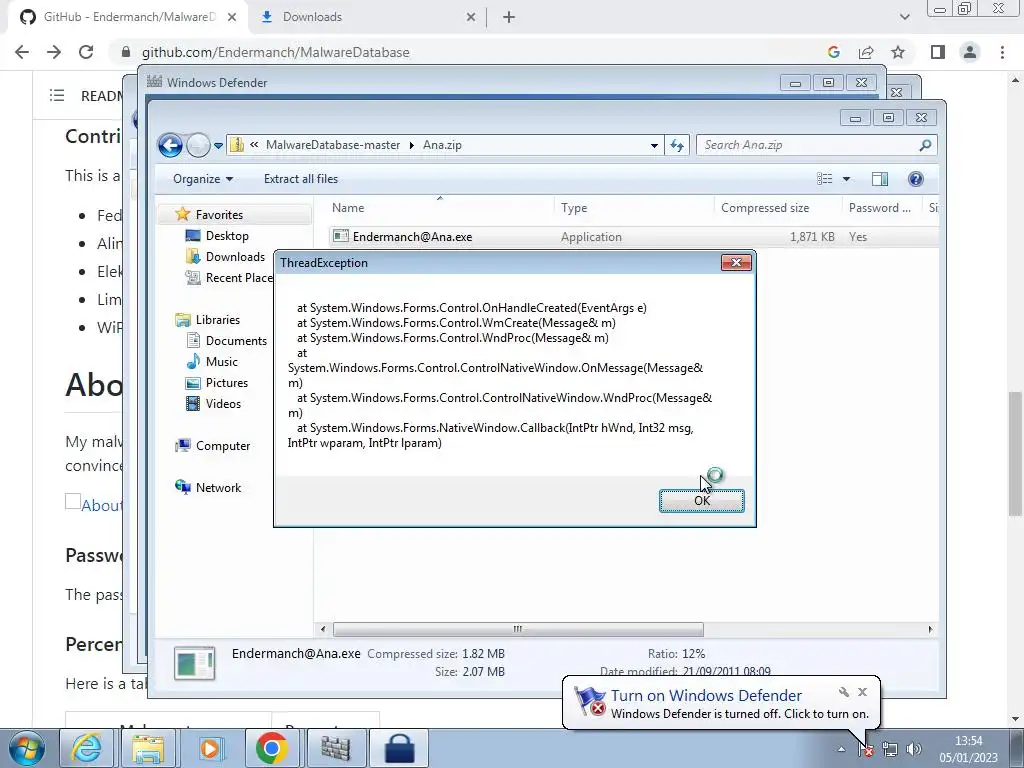Toggle the preview pane icon
The image size is (1024, 768).
pos(880,179)
